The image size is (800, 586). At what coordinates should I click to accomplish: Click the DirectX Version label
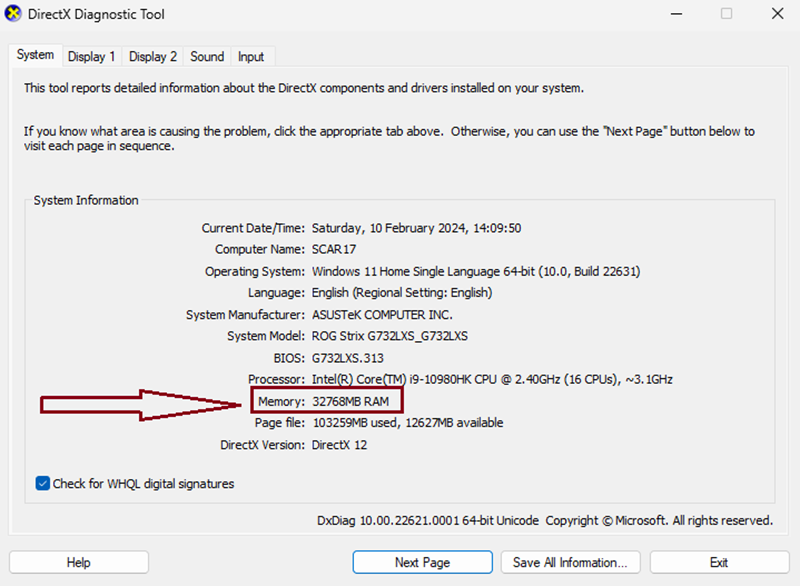pos(262,445)
